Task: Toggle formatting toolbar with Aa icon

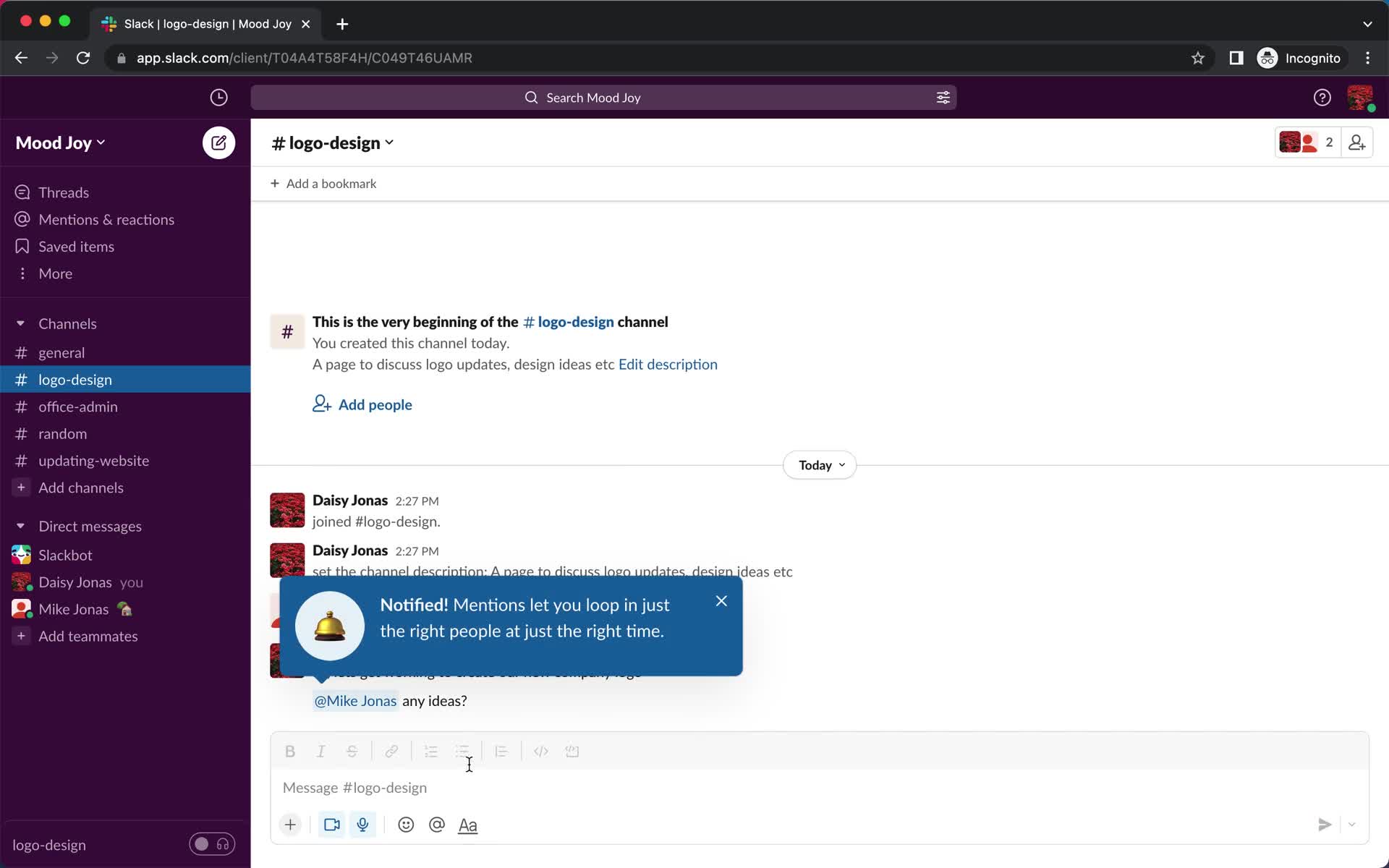Action: click(468, 825)
